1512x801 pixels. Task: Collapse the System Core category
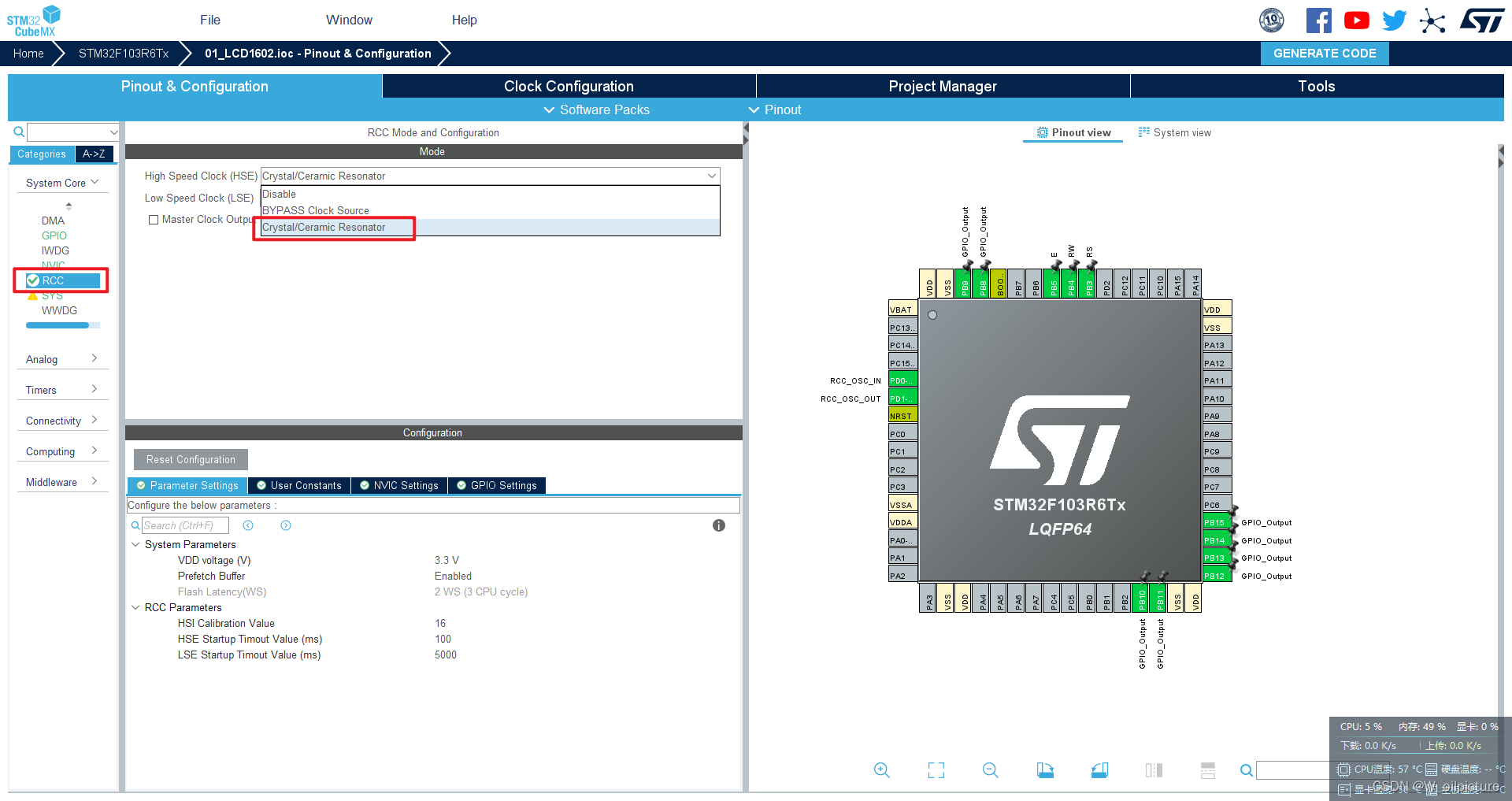[63, 183]
